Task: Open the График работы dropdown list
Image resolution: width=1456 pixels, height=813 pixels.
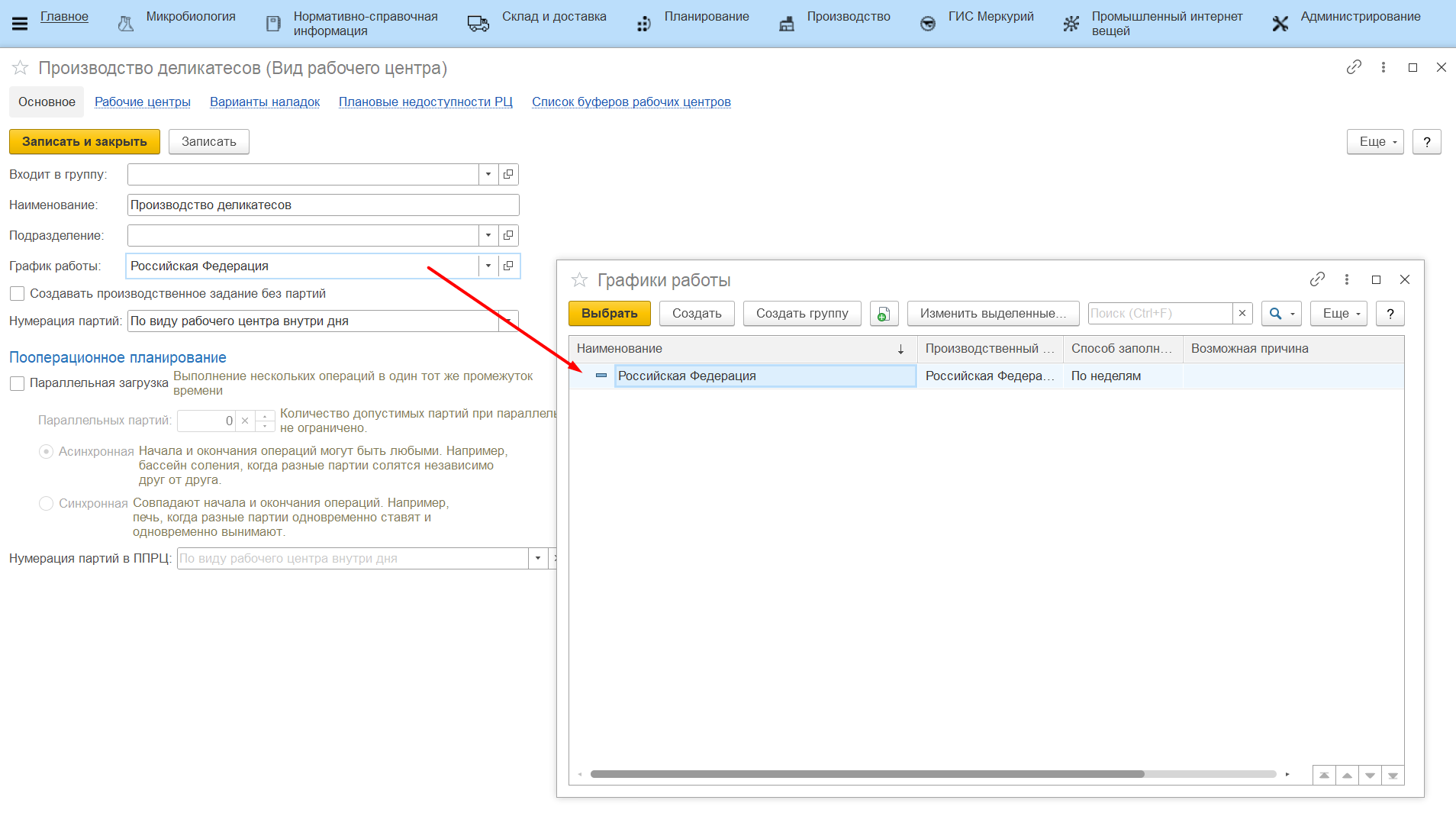Action: (x=488, y=266)
